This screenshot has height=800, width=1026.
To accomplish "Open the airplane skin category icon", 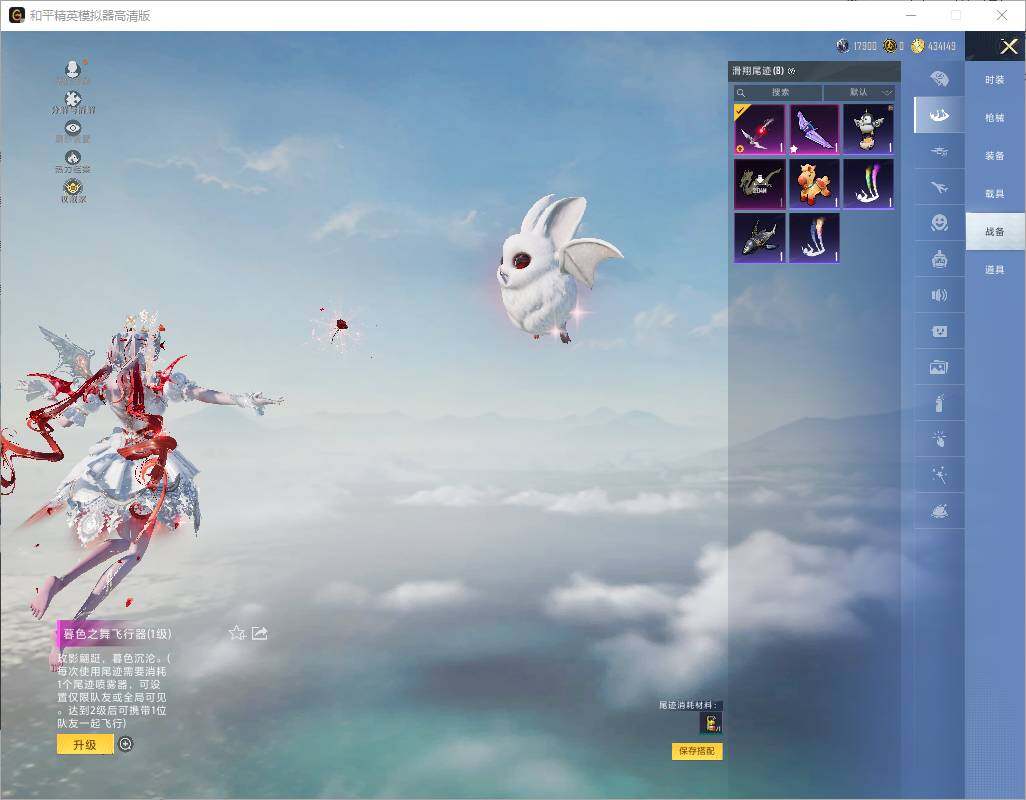I will click(x=940, y=188).
